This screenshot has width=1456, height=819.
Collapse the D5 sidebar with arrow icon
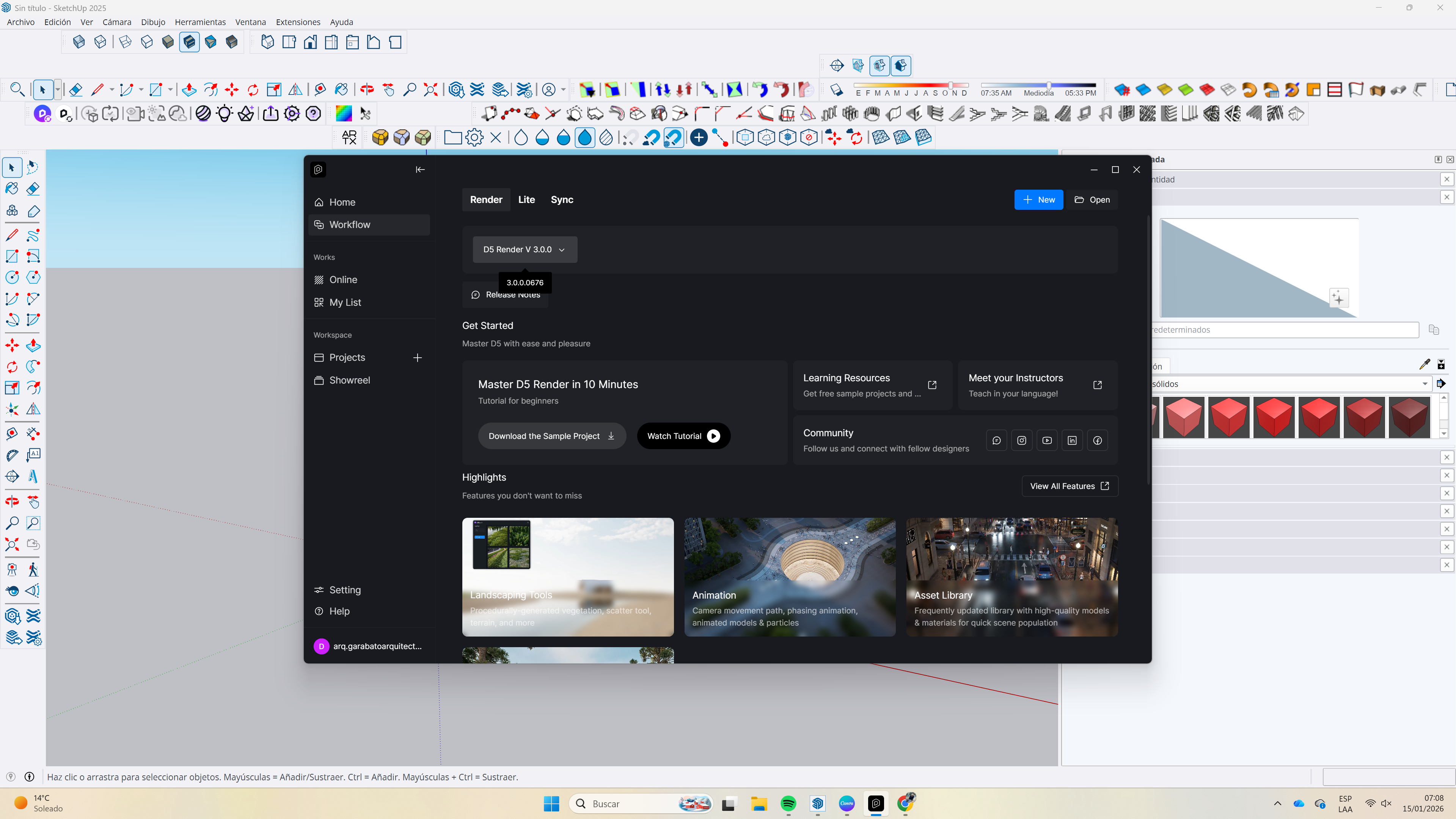click(x=420, y=170)
